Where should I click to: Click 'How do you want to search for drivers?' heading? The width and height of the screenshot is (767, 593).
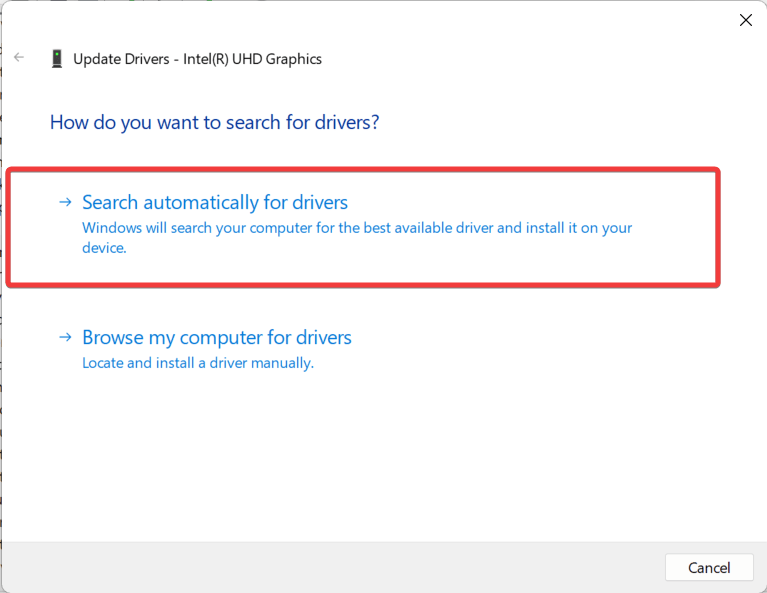[214, 122]
